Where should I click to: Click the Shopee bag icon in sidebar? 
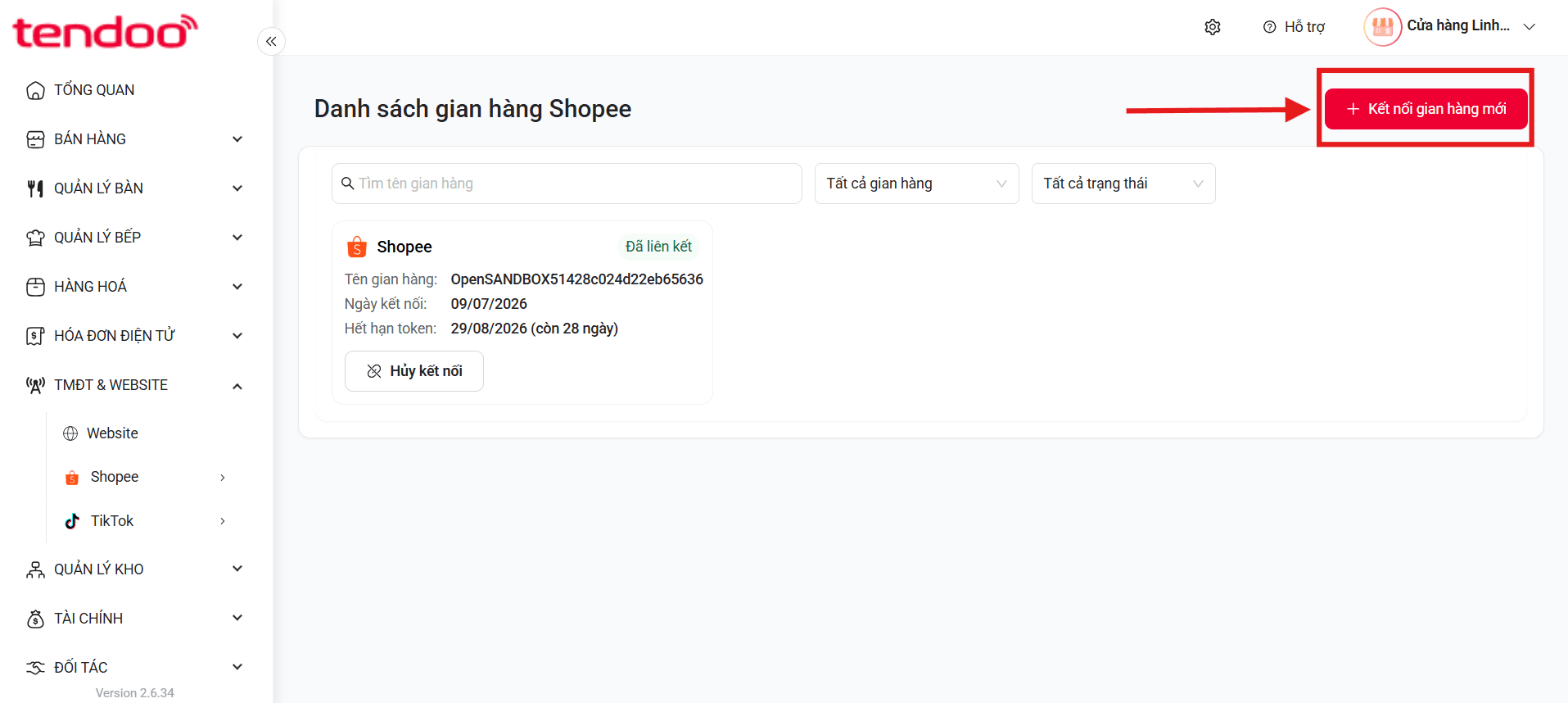coord(72,477)
